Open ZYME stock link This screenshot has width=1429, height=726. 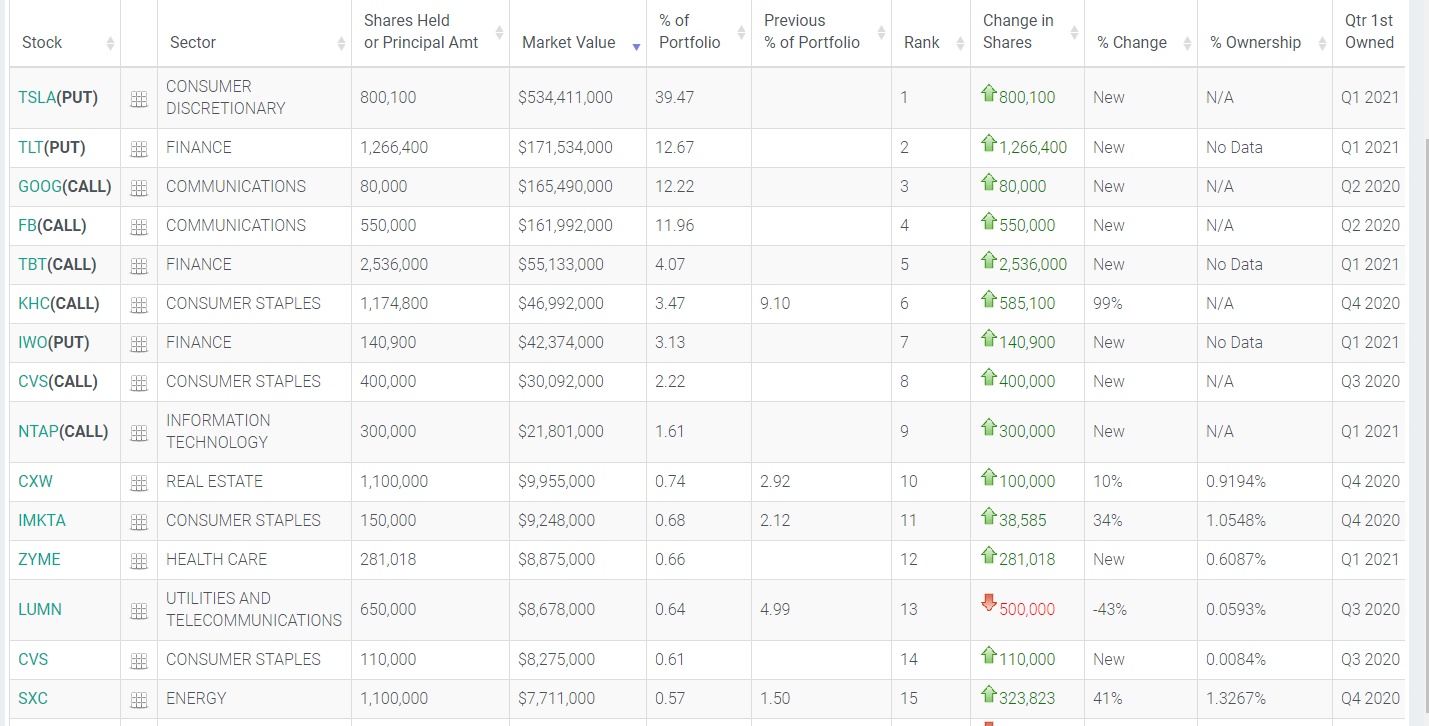click(x=39, y=560)
